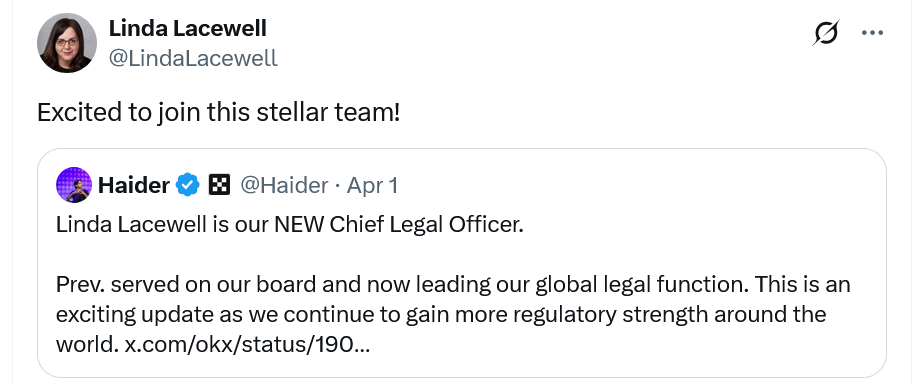924x385 pixels.
Task: Select the word "world." in quoted post
Action: point(87,344)
